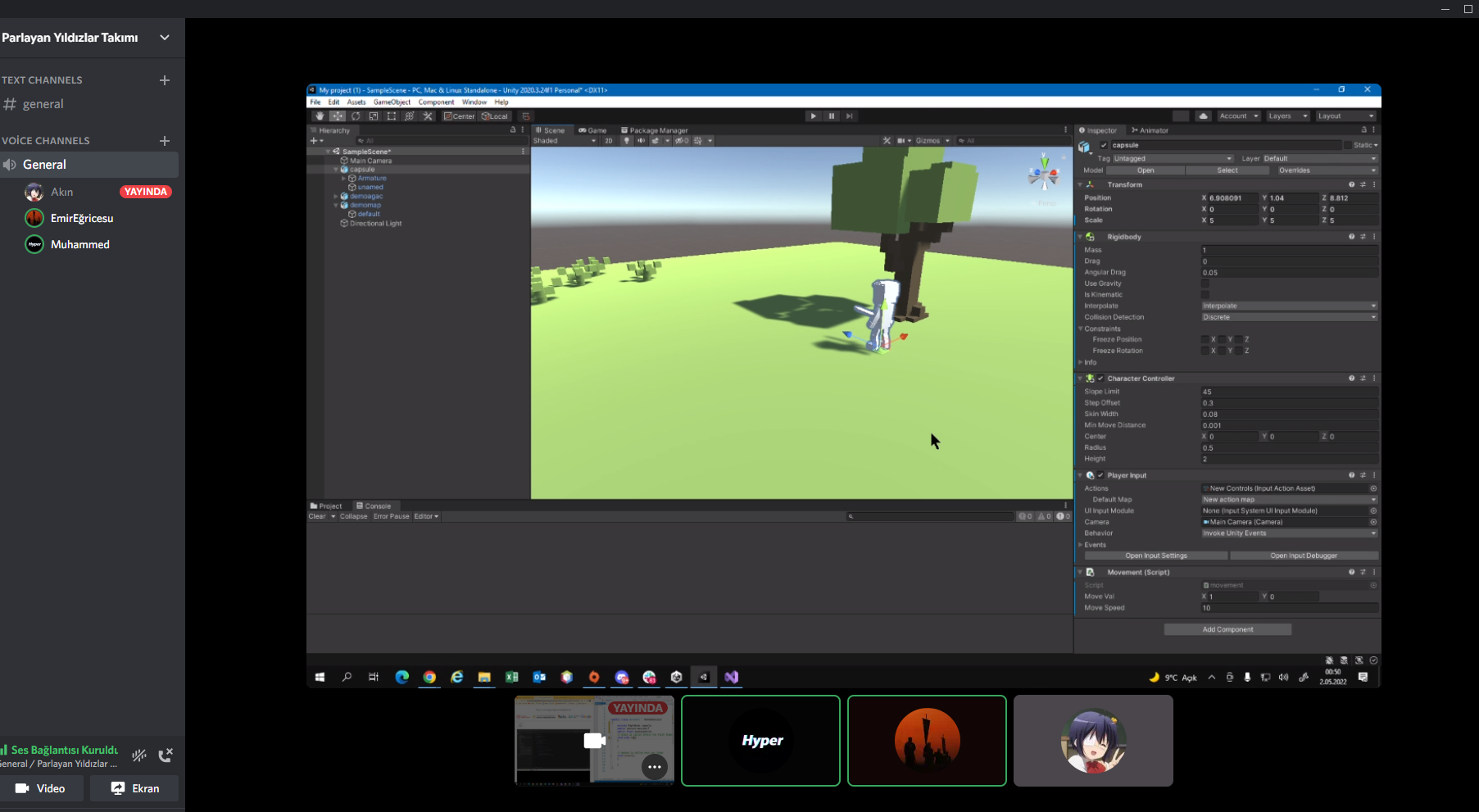This screenshot has height=812, width=1479.
Task: Expand the capsule object in Hierarchy
Action: click(336, 170)
